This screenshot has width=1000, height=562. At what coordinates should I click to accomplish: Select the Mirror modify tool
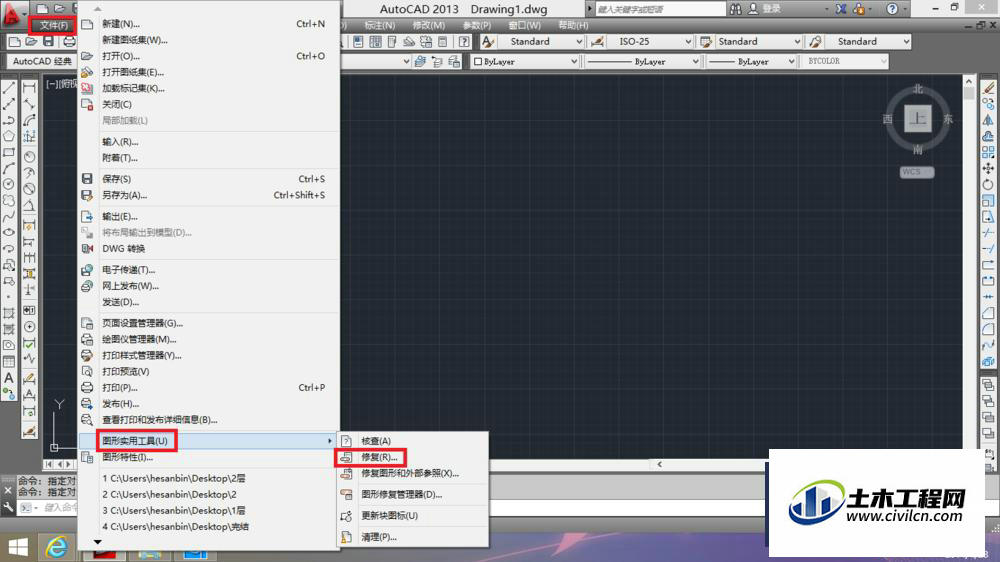coord(988,120)
